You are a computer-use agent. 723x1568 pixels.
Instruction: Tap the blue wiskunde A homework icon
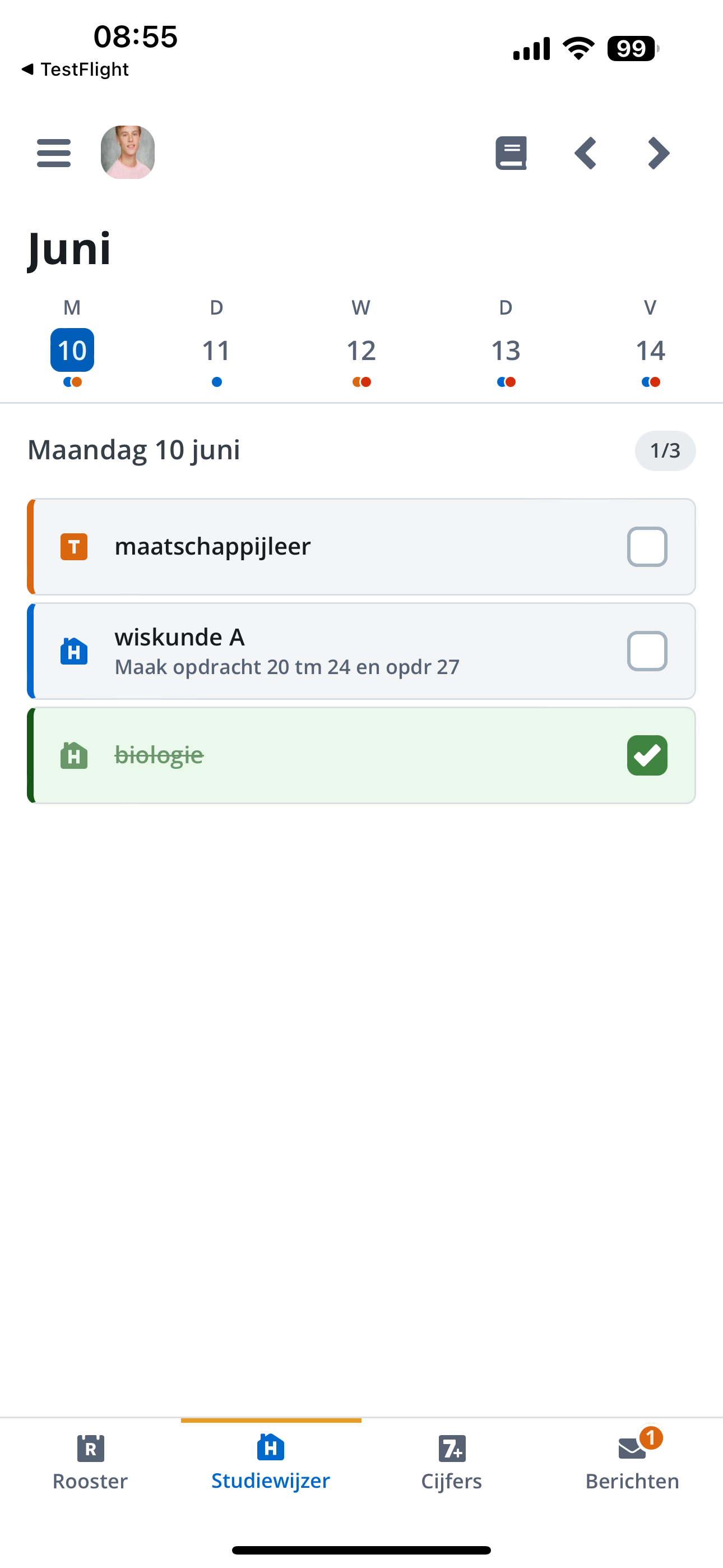click(x=73, y=651)
